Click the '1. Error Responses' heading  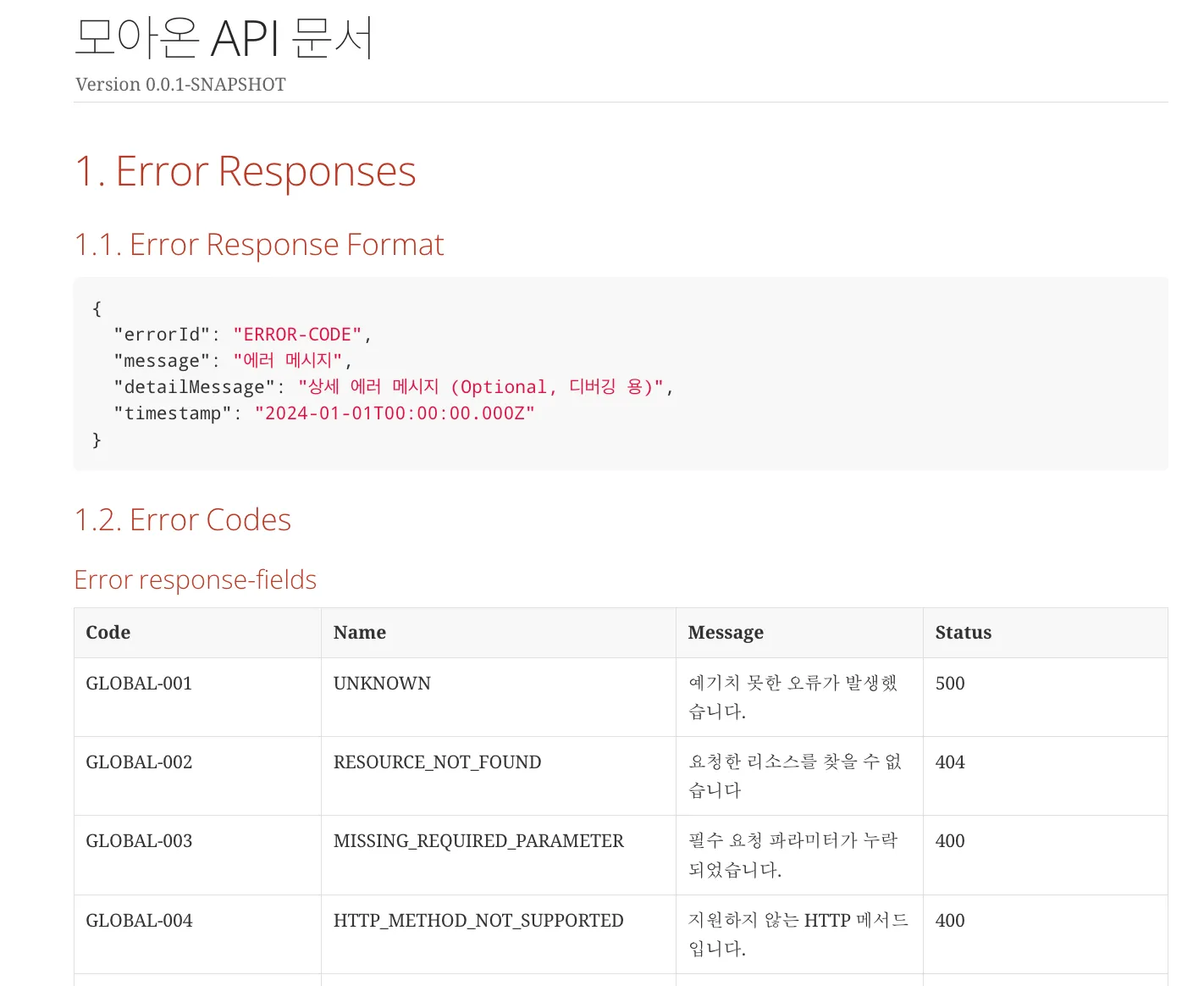(x=246, y=171)
